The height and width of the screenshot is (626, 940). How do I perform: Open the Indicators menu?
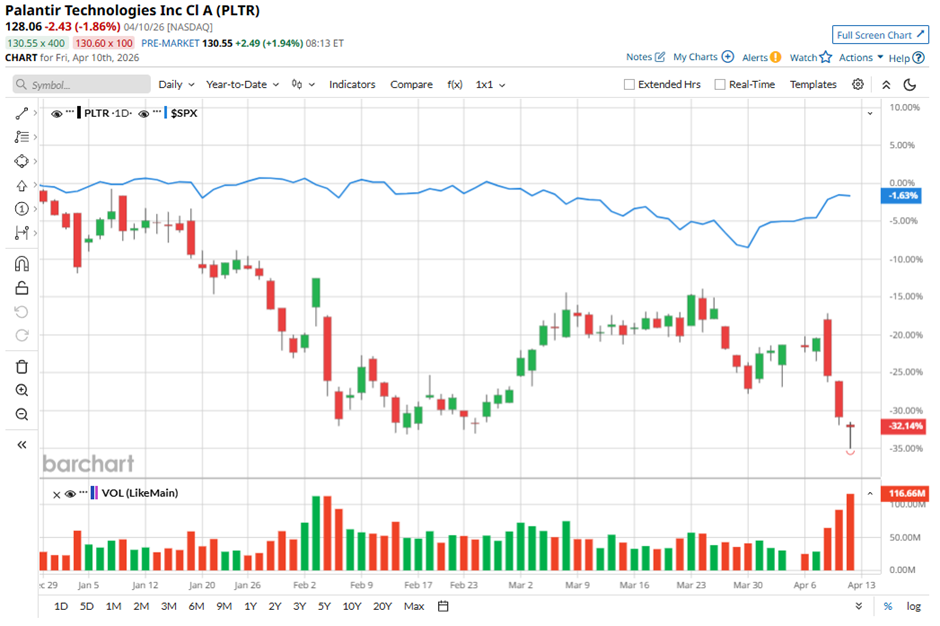coord(352,85)
